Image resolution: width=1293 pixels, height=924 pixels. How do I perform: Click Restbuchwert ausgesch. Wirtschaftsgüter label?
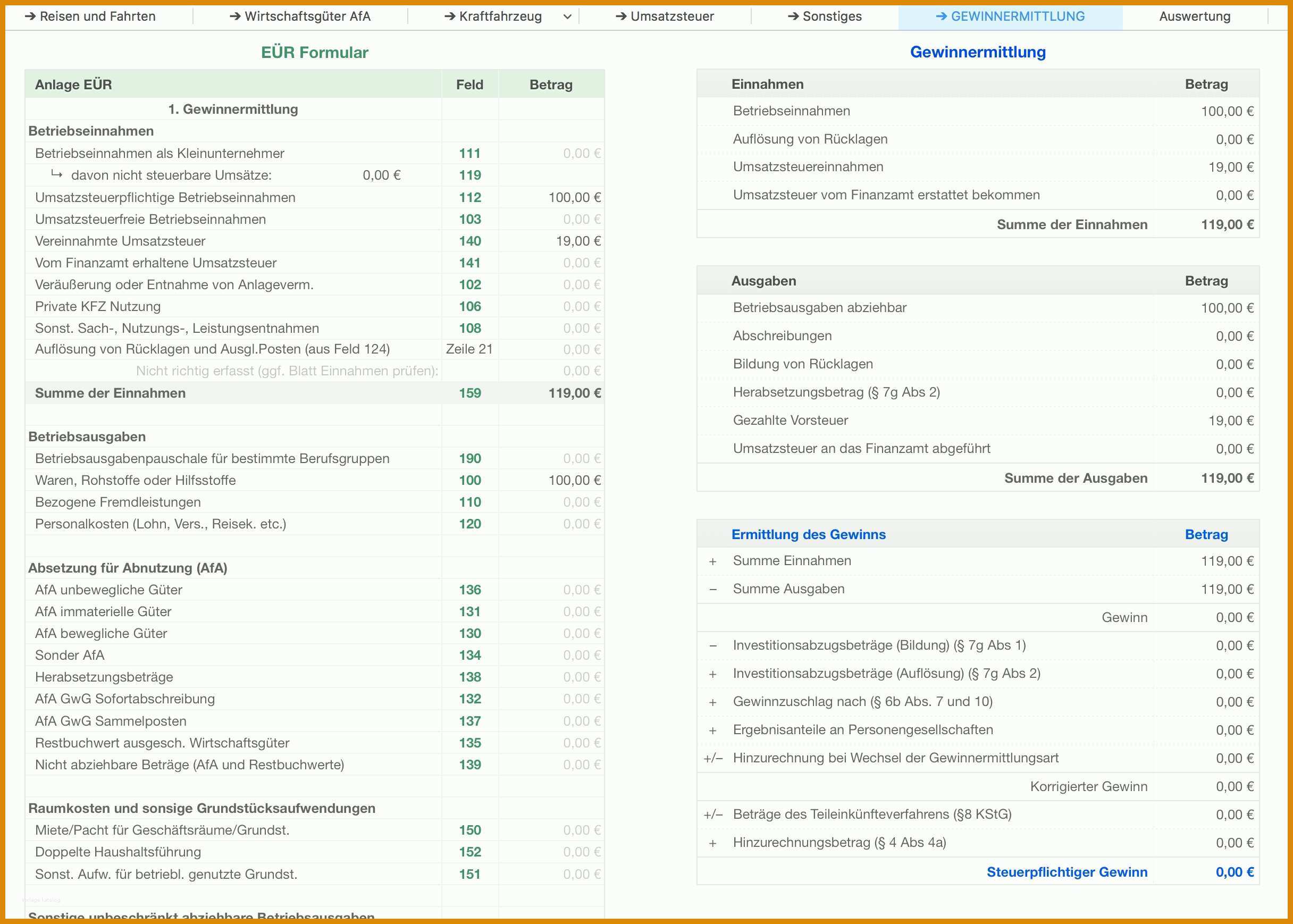point(162,743)
